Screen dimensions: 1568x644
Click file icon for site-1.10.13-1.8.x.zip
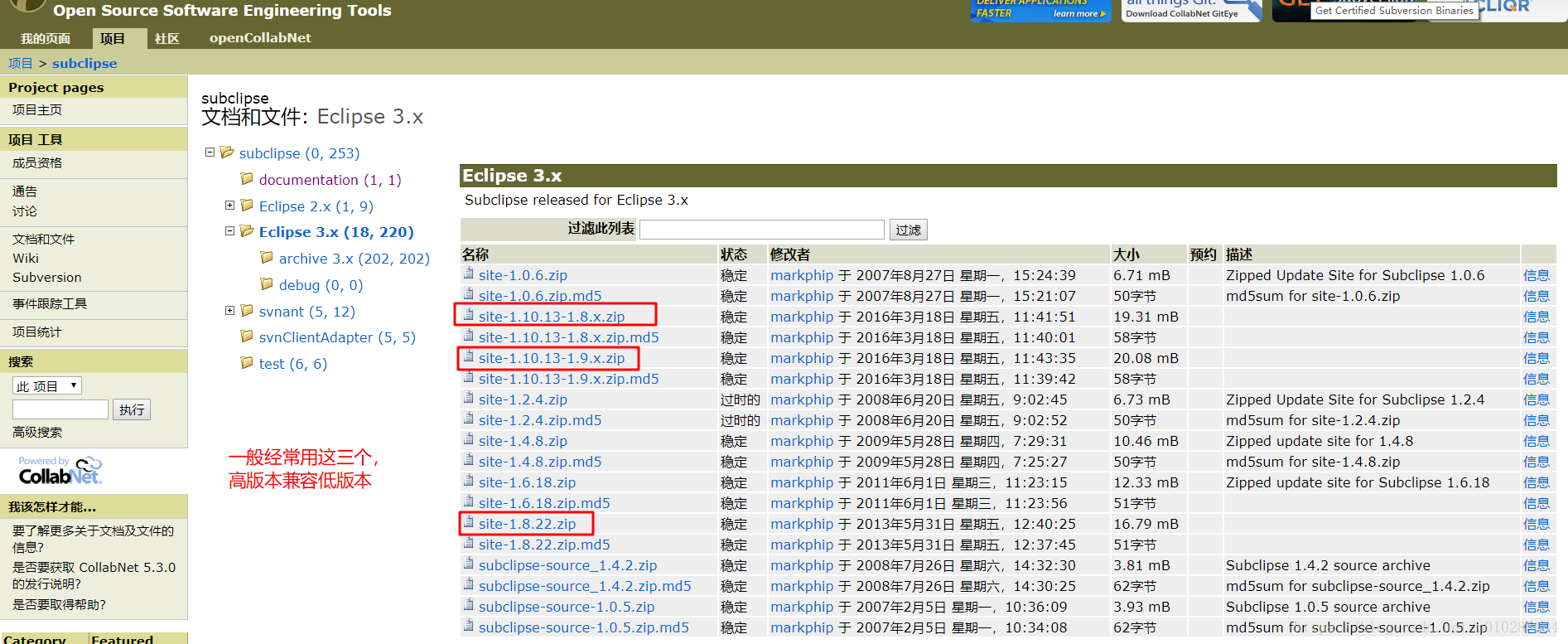point(469,315)
